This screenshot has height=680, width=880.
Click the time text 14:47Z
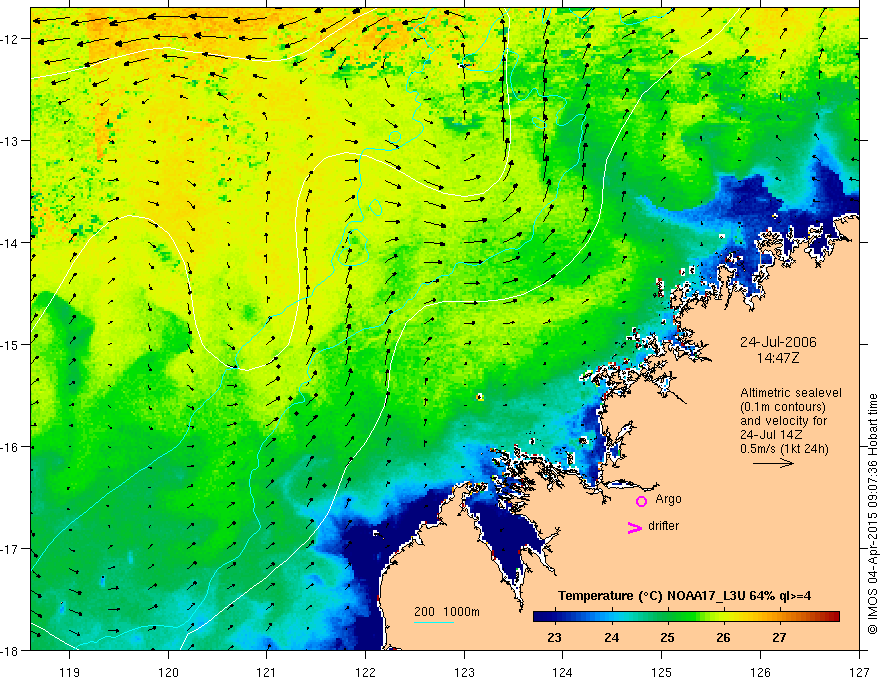tap(777, 358)
